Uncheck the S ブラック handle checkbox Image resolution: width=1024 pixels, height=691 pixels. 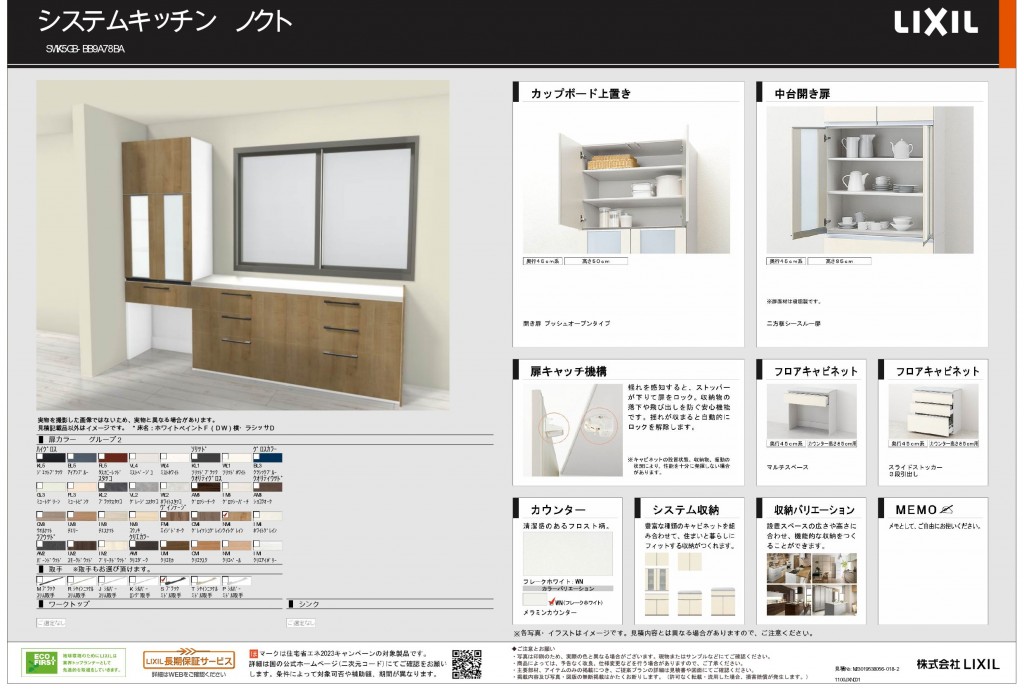[x=164, y=579]
